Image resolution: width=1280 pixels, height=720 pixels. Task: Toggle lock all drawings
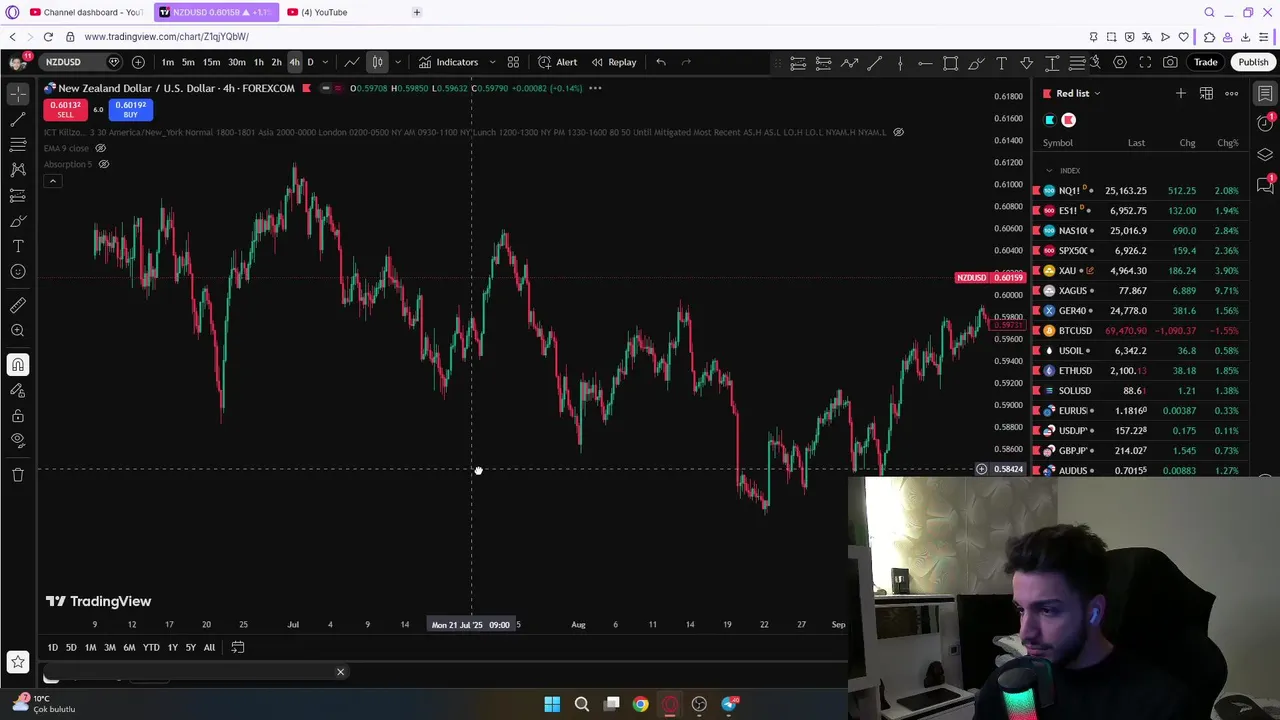point(18,415)
